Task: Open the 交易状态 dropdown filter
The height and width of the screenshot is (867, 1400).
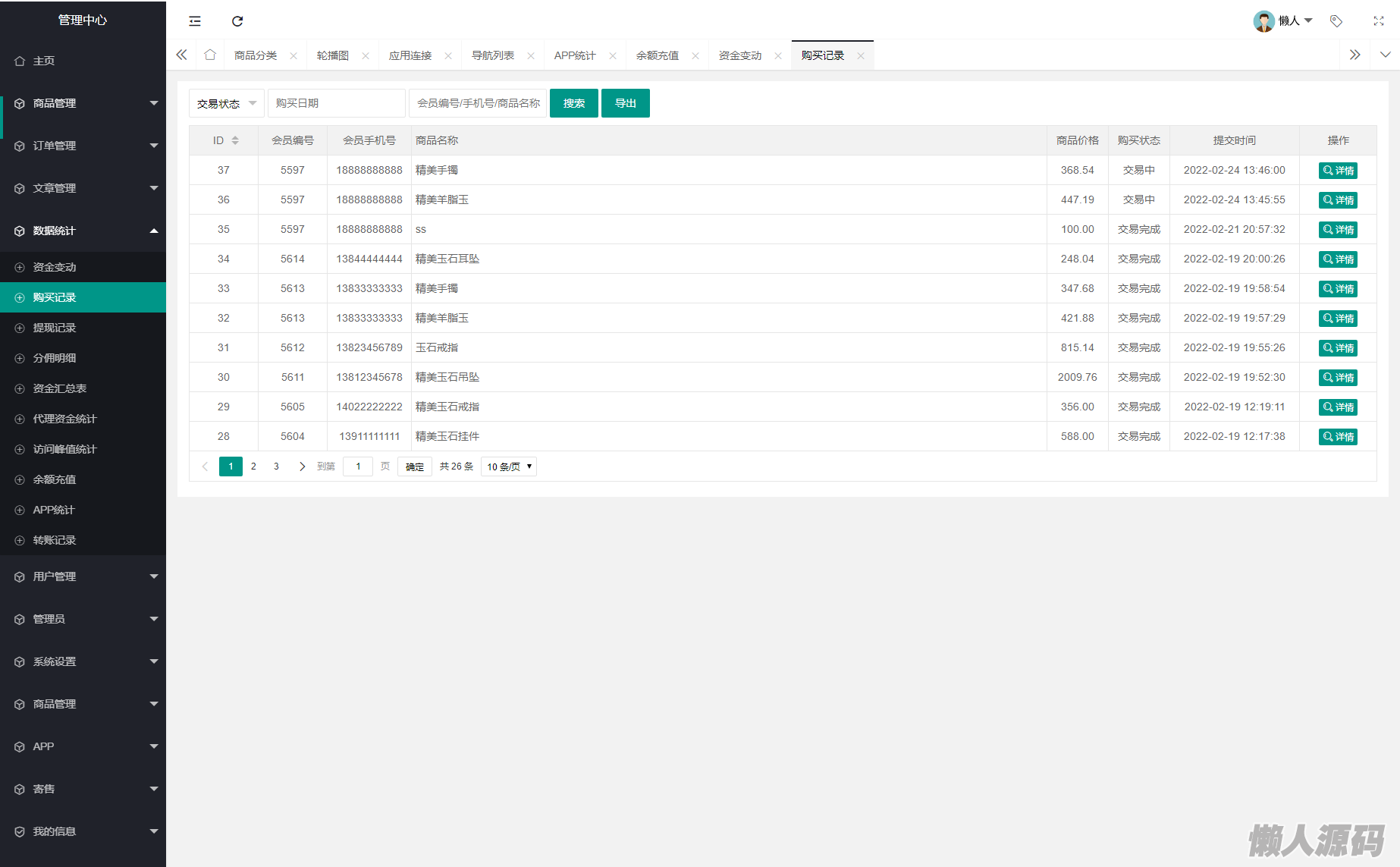Action: click(226, 103)
